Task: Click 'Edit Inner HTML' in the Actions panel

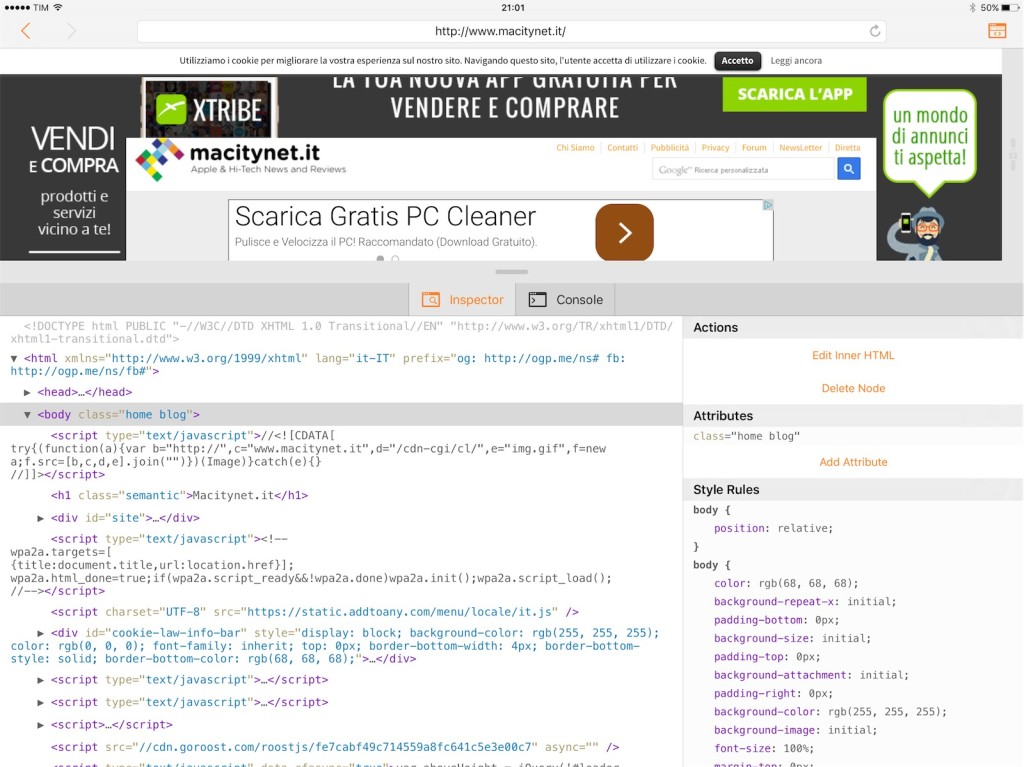Action: [x=853, y=354]
